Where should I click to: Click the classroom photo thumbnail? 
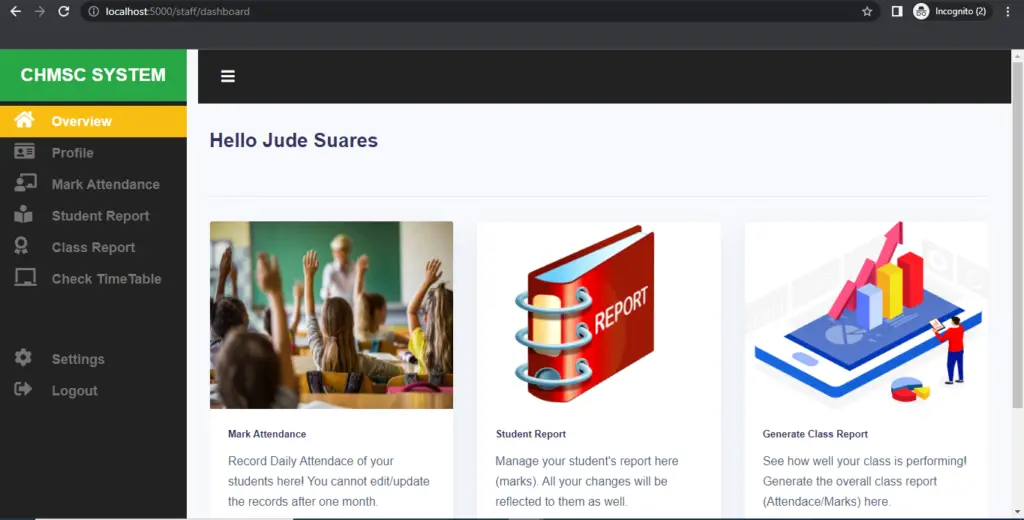pyautogui.click(x=331, y=315)
